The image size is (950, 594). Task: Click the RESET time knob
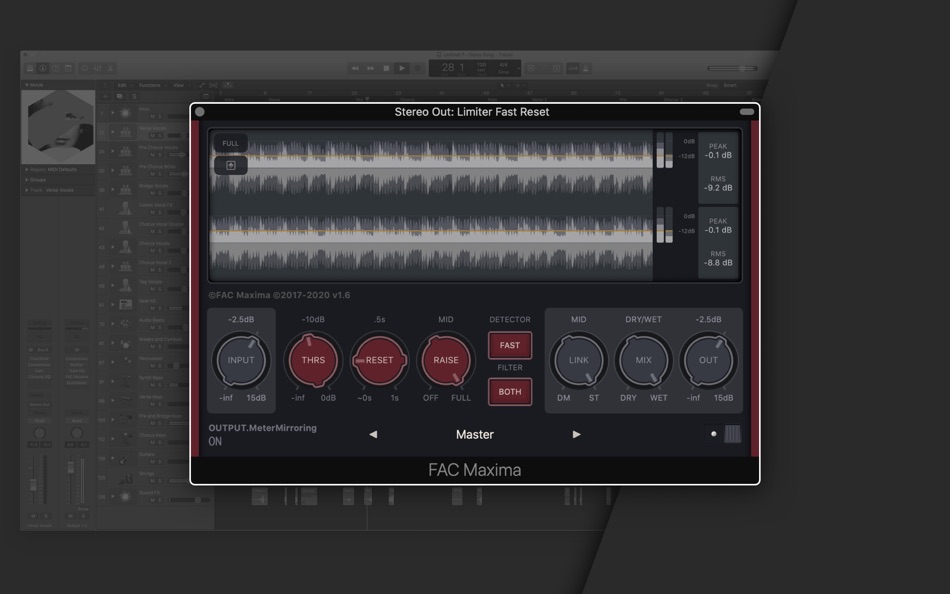pos(379,361)
